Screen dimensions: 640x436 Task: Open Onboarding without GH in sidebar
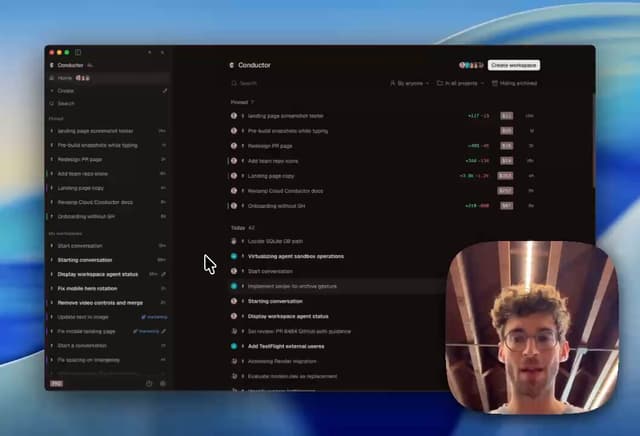click(x=108, y=217)
